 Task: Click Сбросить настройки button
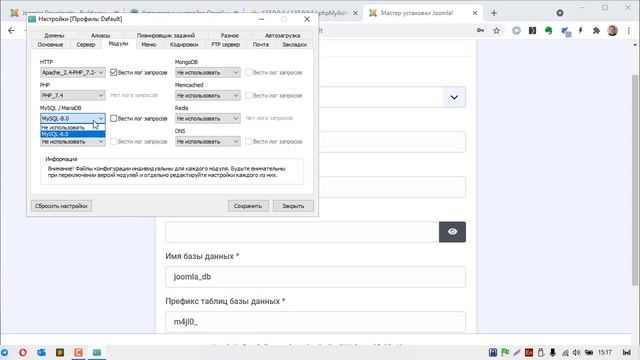coord(61,206)
